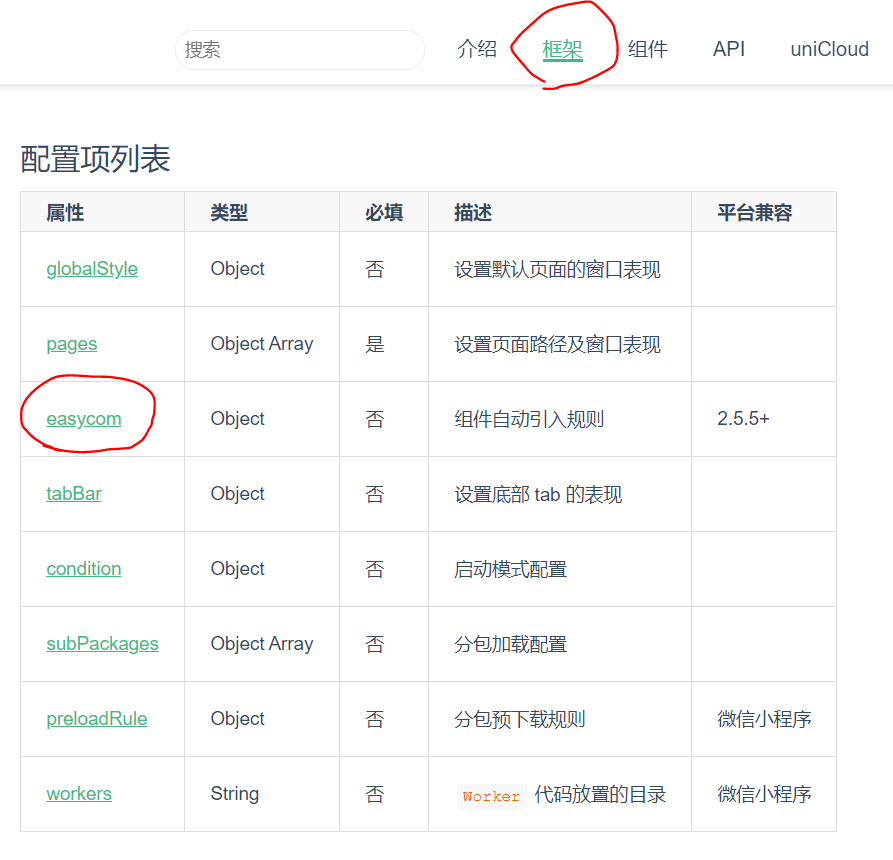Screen dimensions: 893x860
Task: Open the globalStyle documentation link
Action: [x=91, y=268]
